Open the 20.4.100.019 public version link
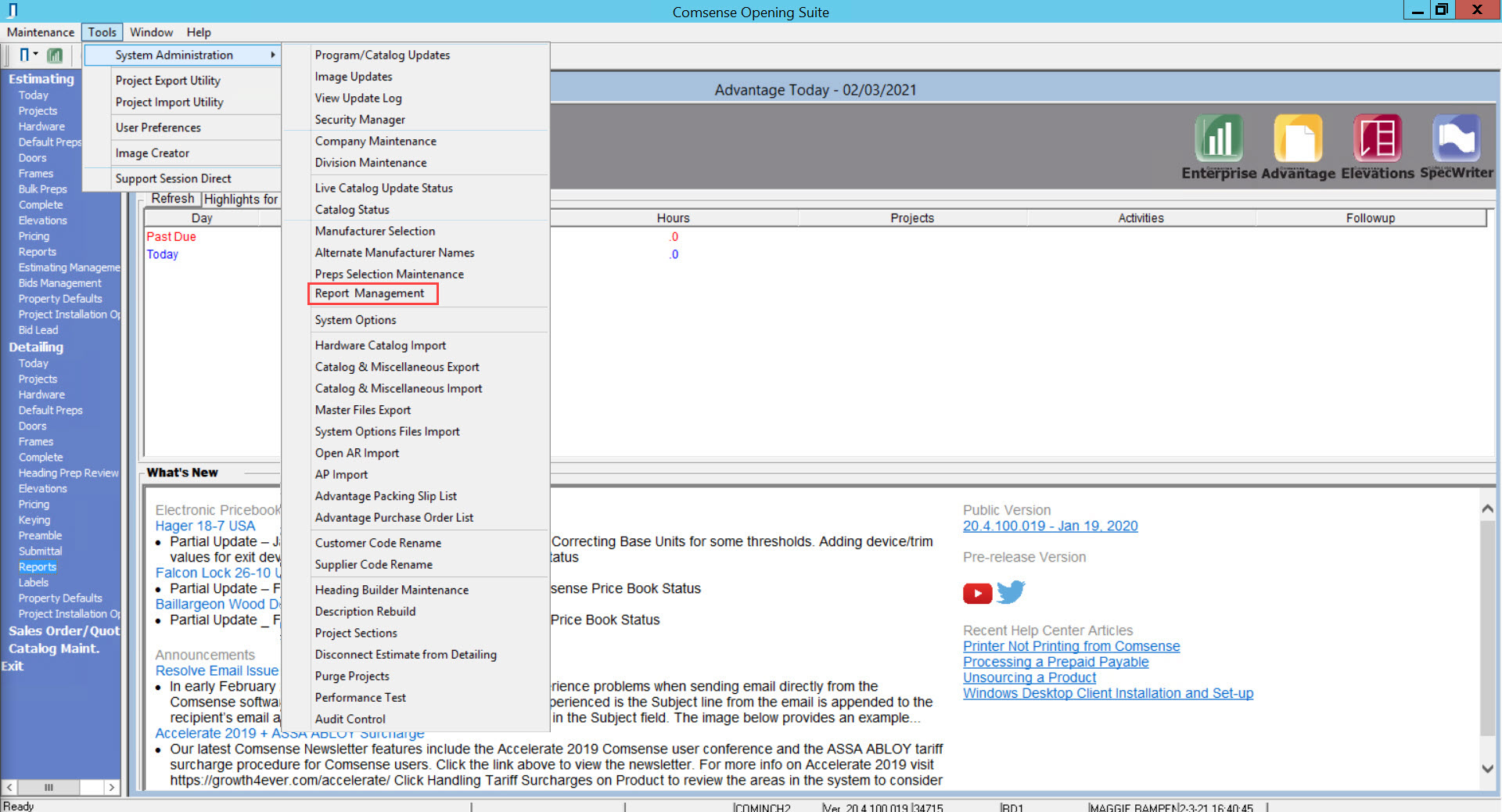1502x812 pixels. 1050,526
